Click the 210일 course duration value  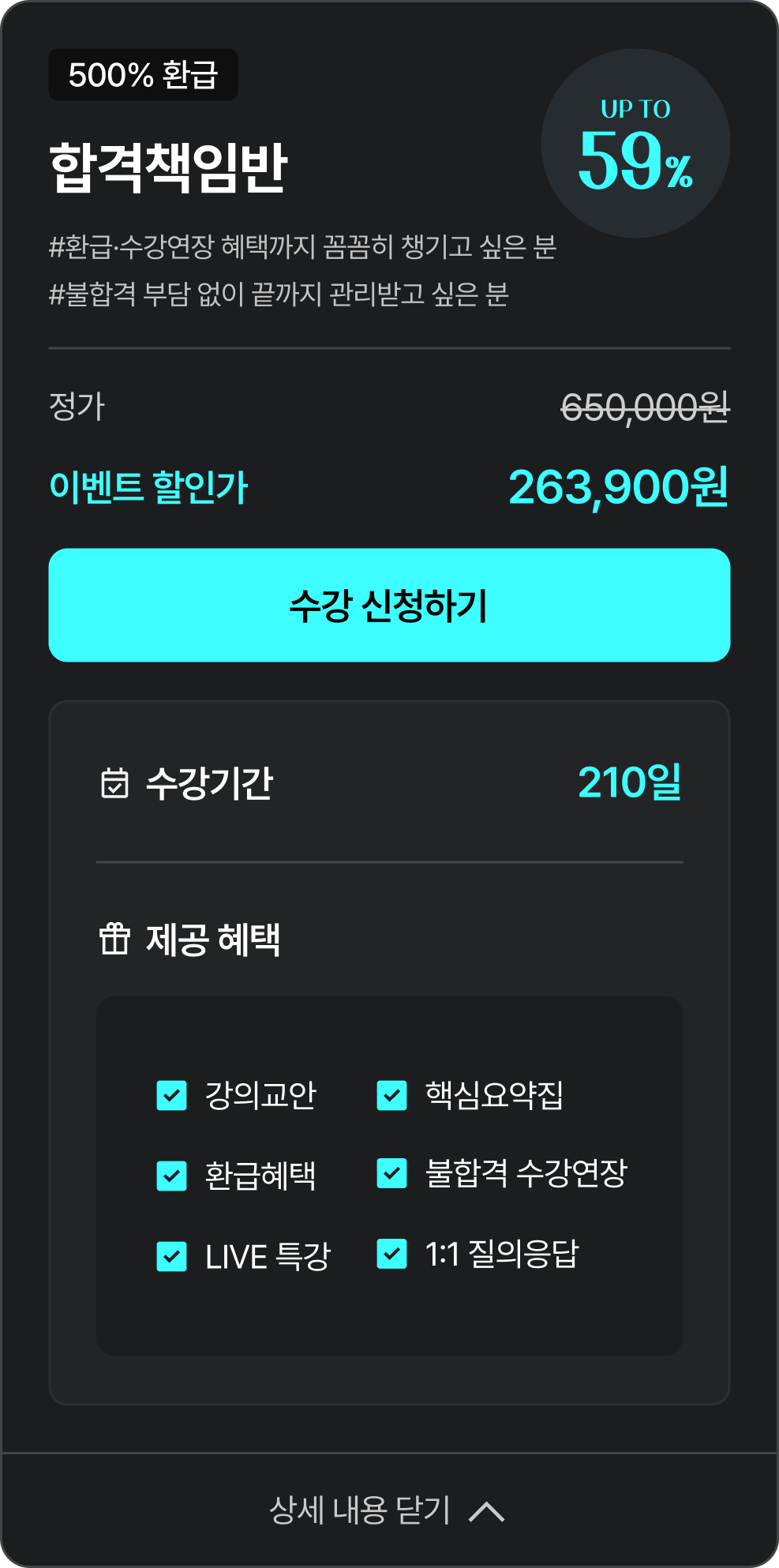click(629, 783)
